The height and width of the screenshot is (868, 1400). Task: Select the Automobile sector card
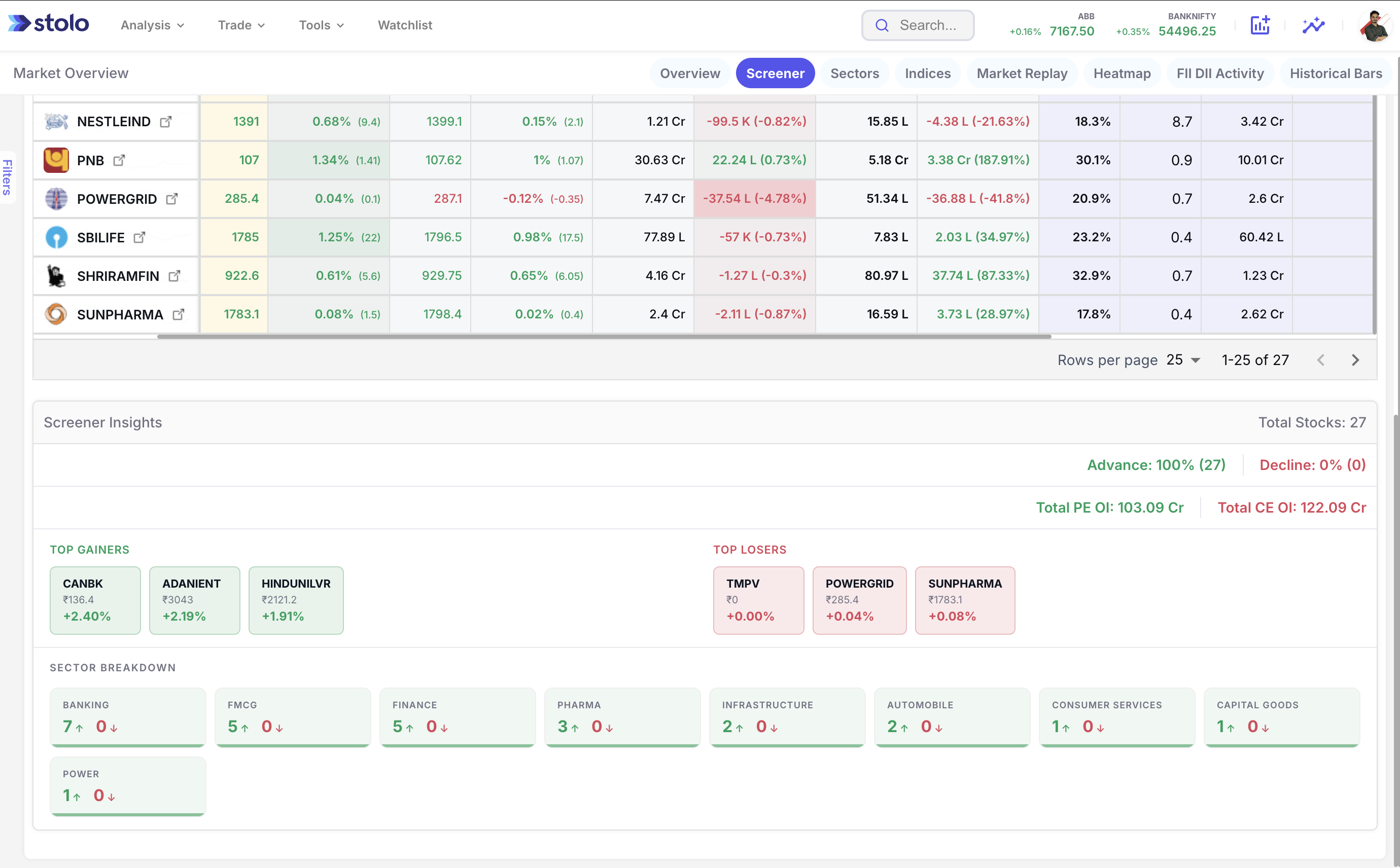coord(952,717)
